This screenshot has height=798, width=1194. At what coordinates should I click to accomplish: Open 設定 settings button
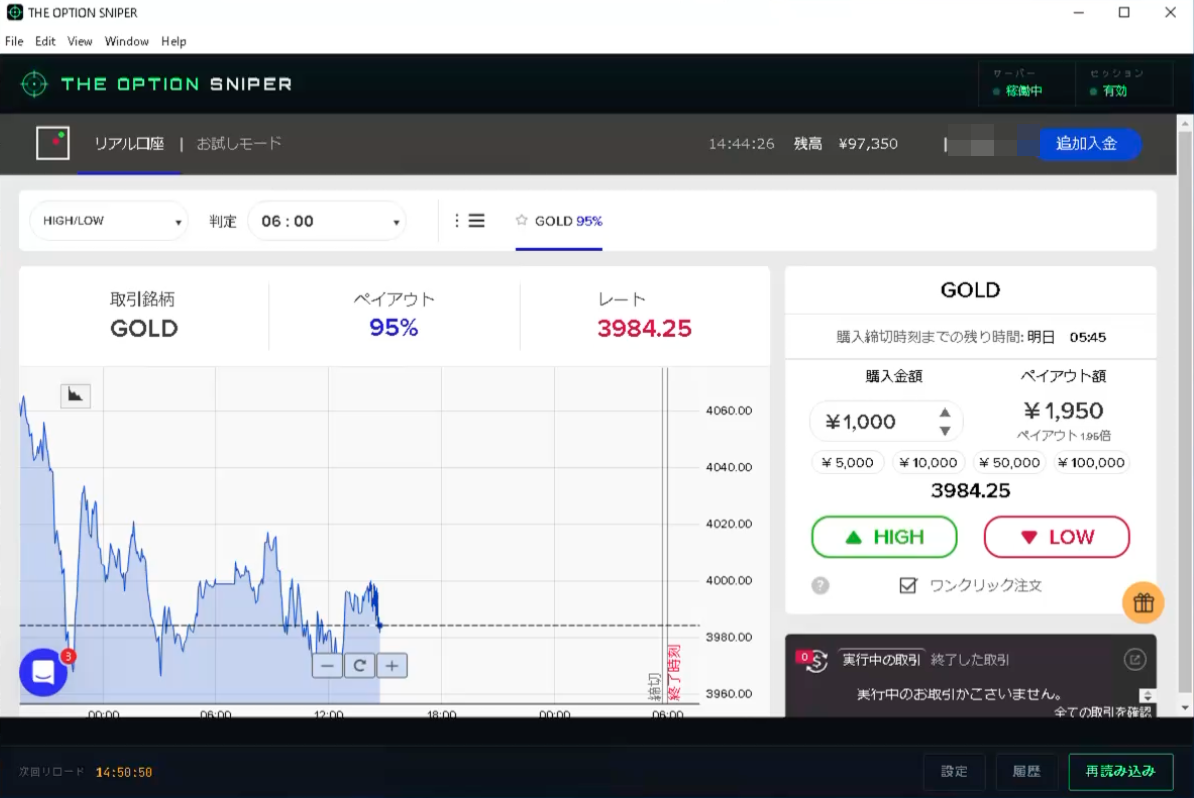click(954, 771)
